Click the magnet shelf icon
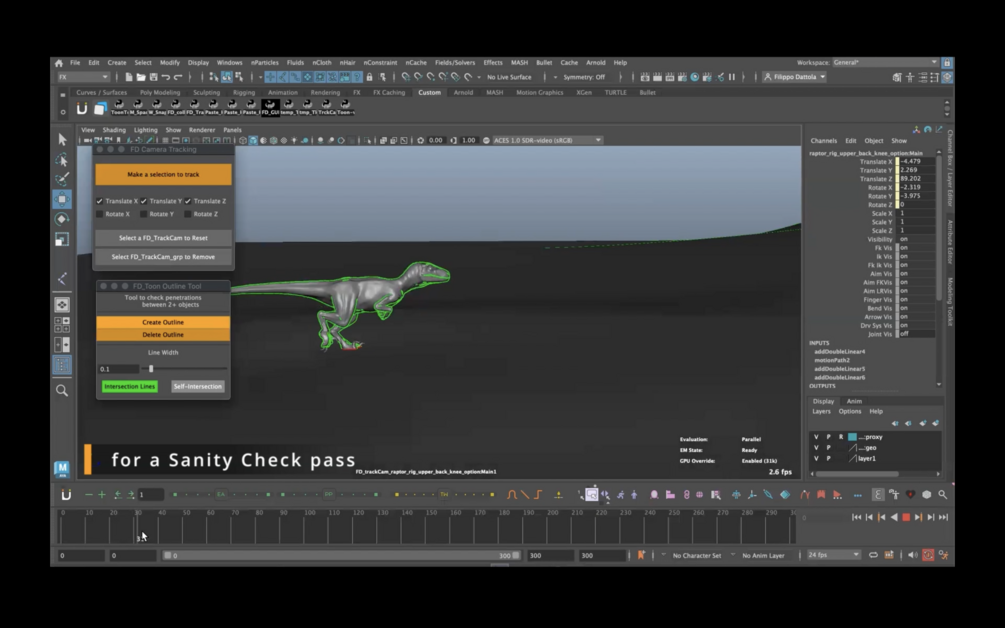Image resolution: width=1005 pixels, height=628 pixels. [x=82, y=109]
